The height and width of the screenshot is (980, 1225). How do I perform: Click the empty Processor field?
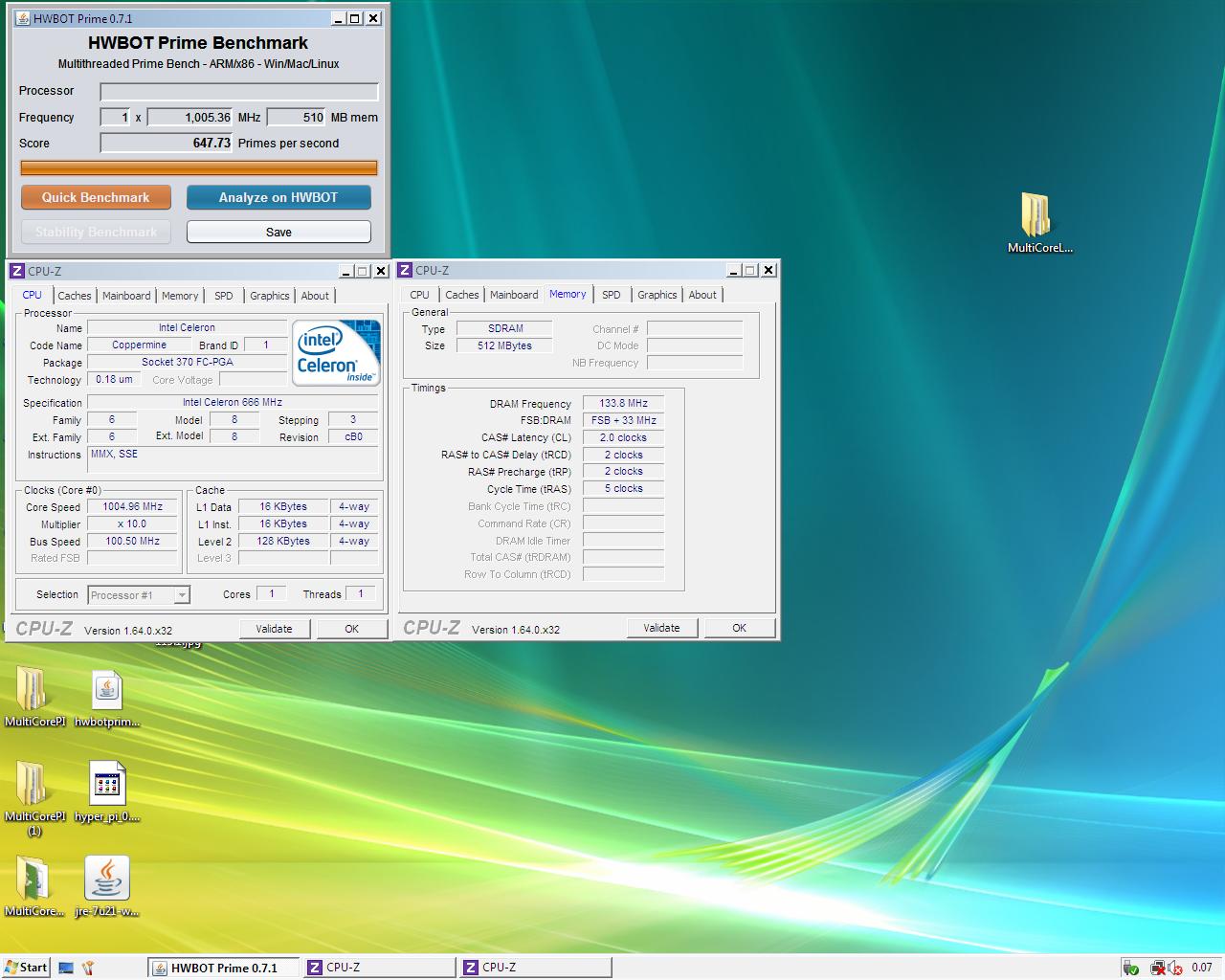pos(239,92)
